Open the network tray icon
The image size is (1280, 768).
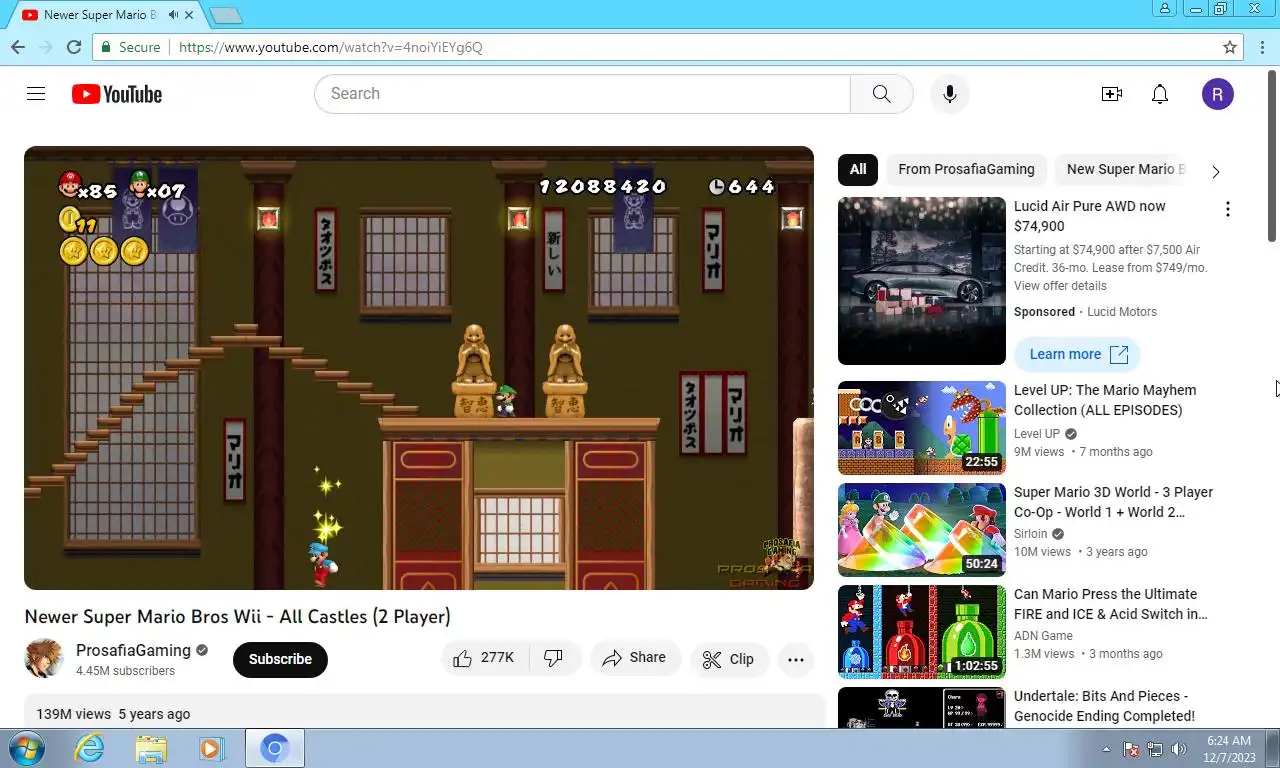pyautogui.click(x=1155, y=749)
